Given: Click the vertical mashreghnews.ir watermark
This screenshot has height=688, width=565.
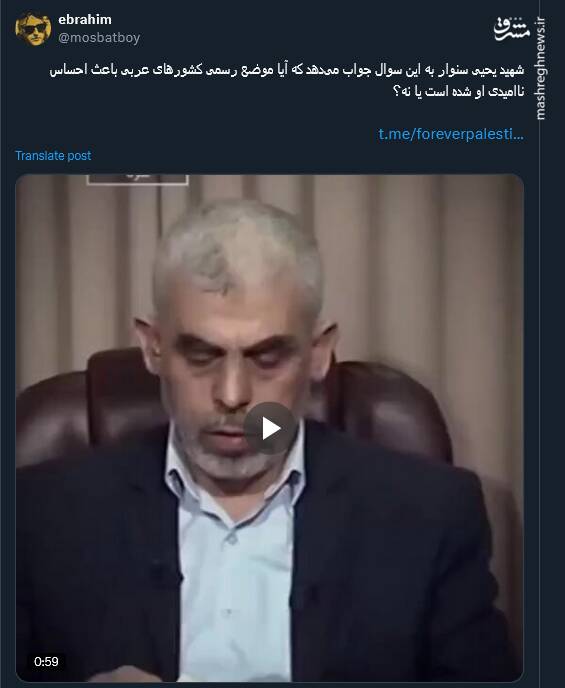Looking at the screenshot, I should click(540, 68).
